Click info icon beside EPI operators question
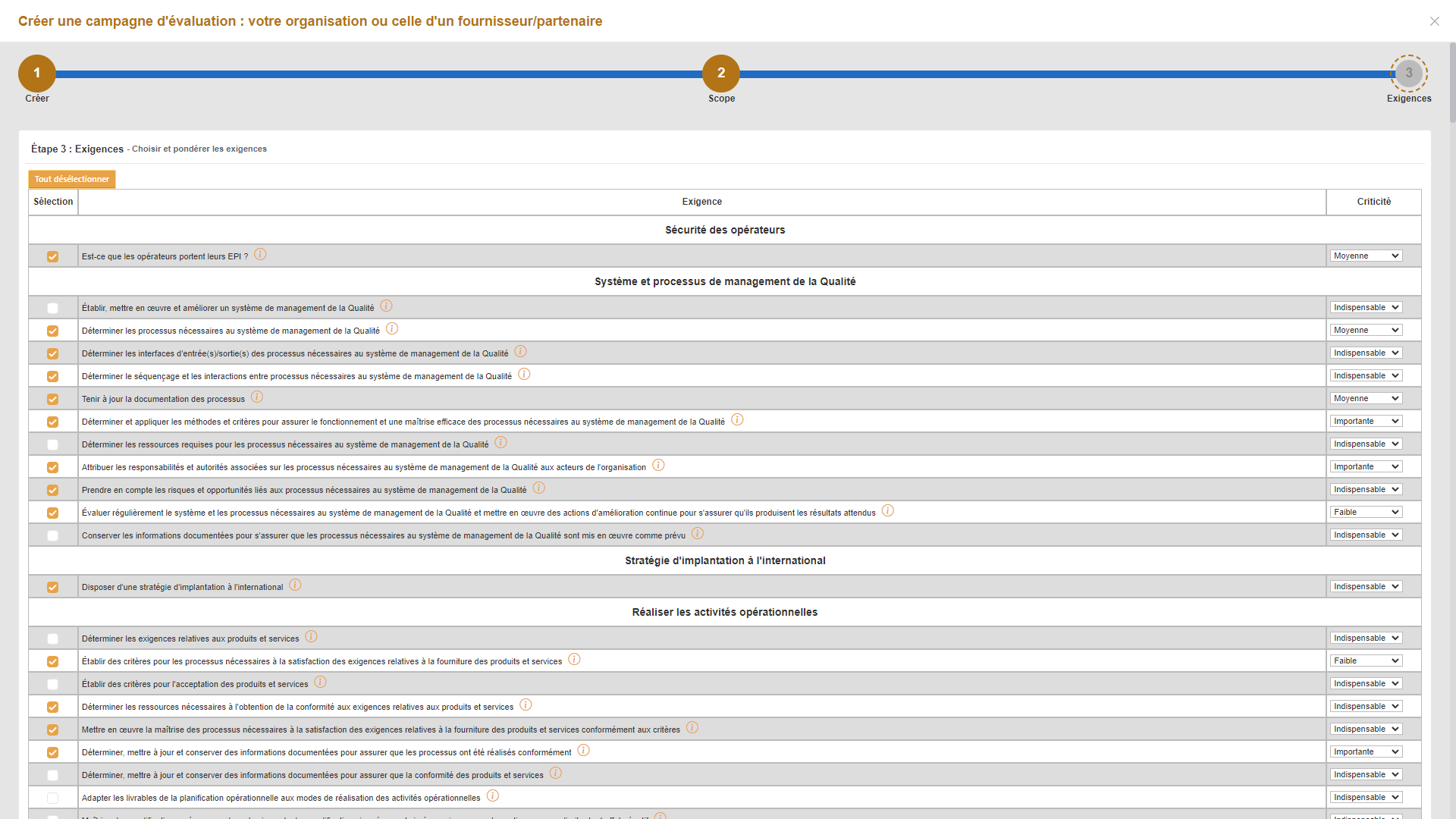The image size is (1456, 819). click(x=260, y=255)
